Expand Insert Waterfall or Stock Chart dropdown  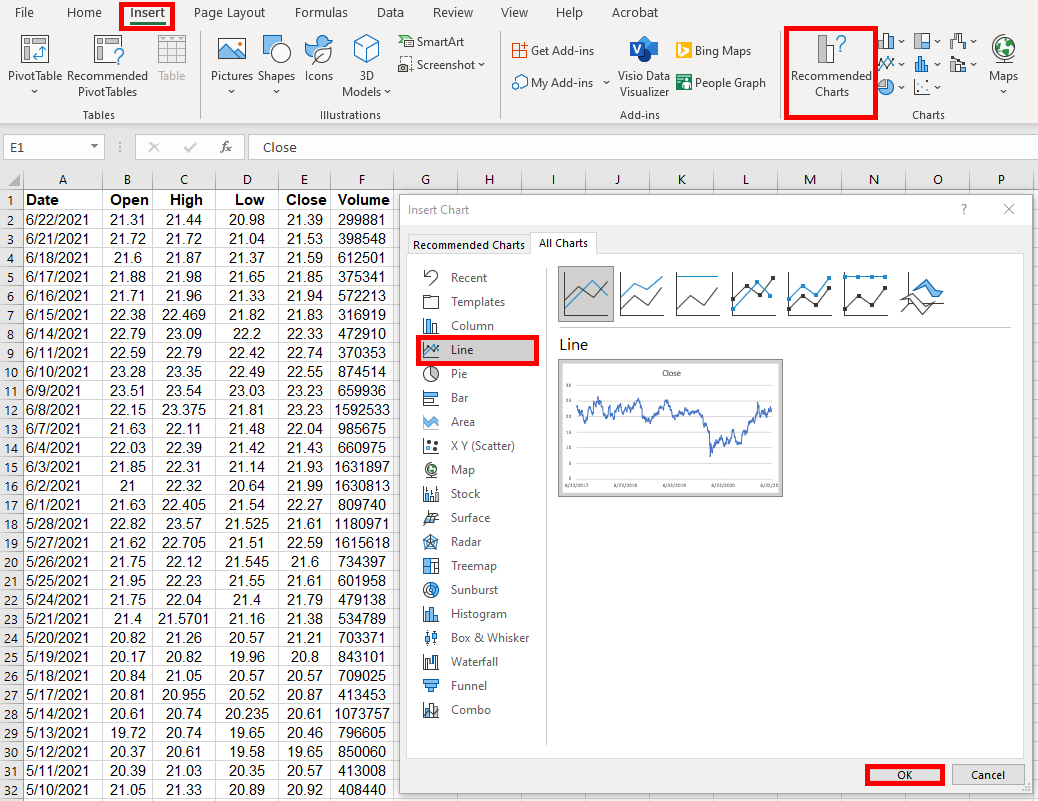pyautogui.click(x=973, y=42)
